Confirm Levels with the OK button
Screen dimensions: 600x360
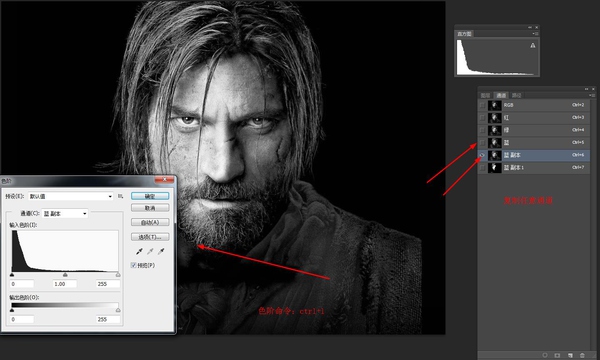(150, 196)
